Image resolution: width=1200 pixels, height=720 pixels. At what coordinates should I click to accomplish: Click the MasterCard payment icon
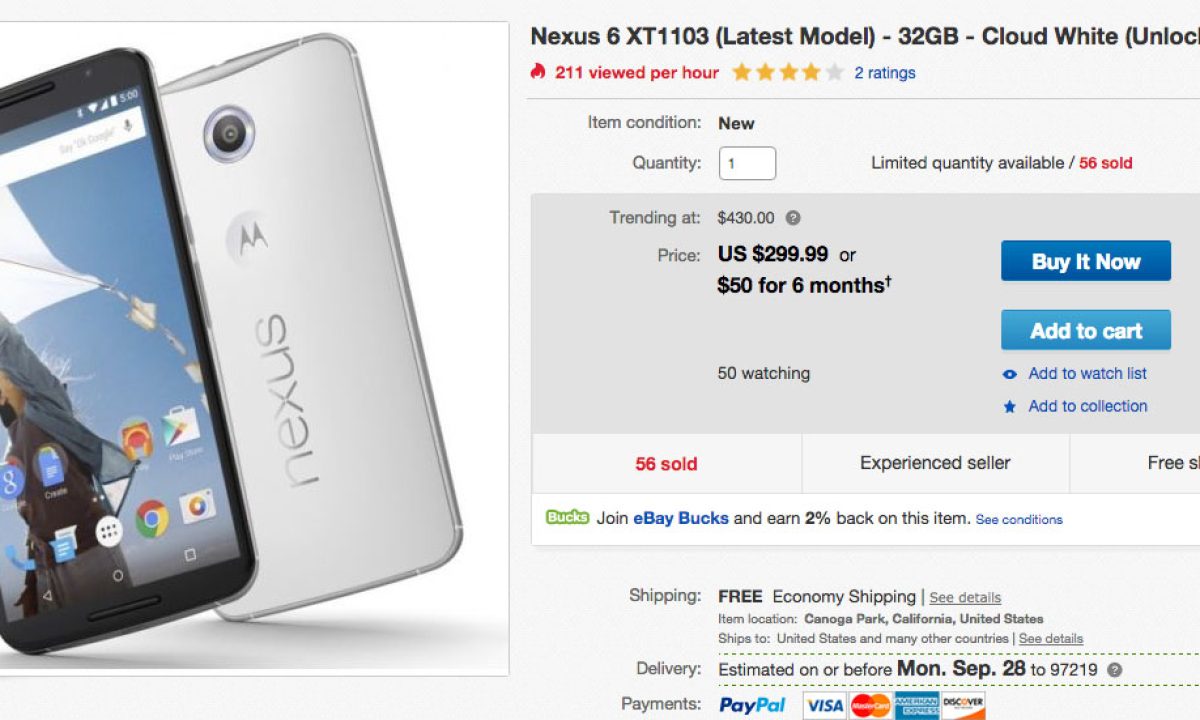coord(870,705)
